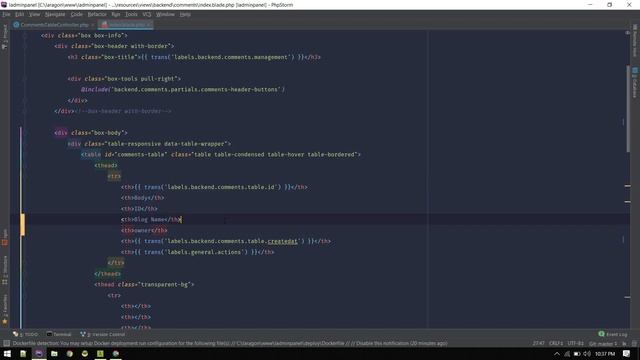Click the table id comments-table line

(x=221, y=154)
